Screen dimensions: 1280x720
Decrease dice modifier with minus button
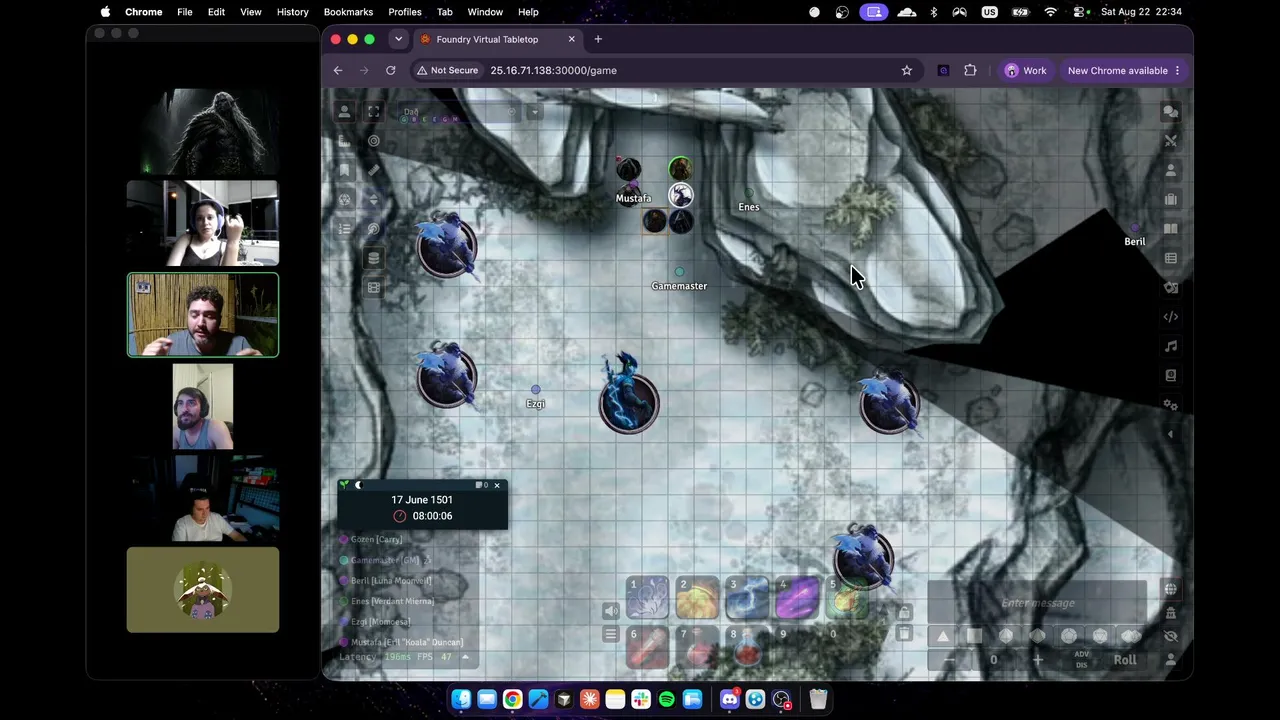949,660
